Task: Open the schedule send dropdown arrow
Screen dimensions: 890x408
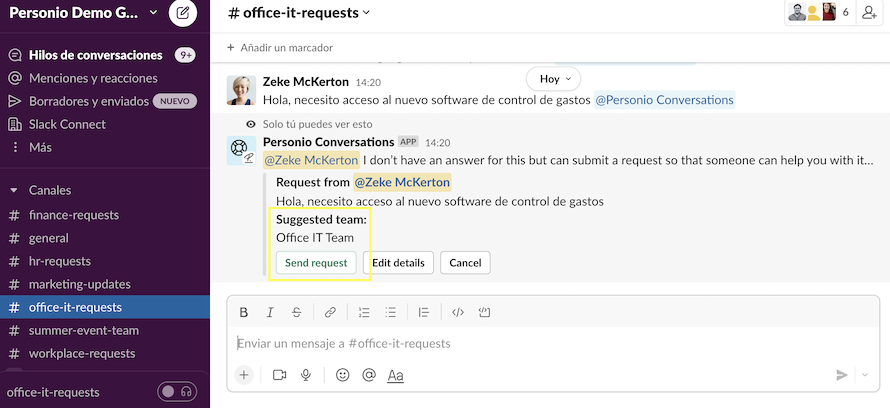Action: click(x=865, y=375)
